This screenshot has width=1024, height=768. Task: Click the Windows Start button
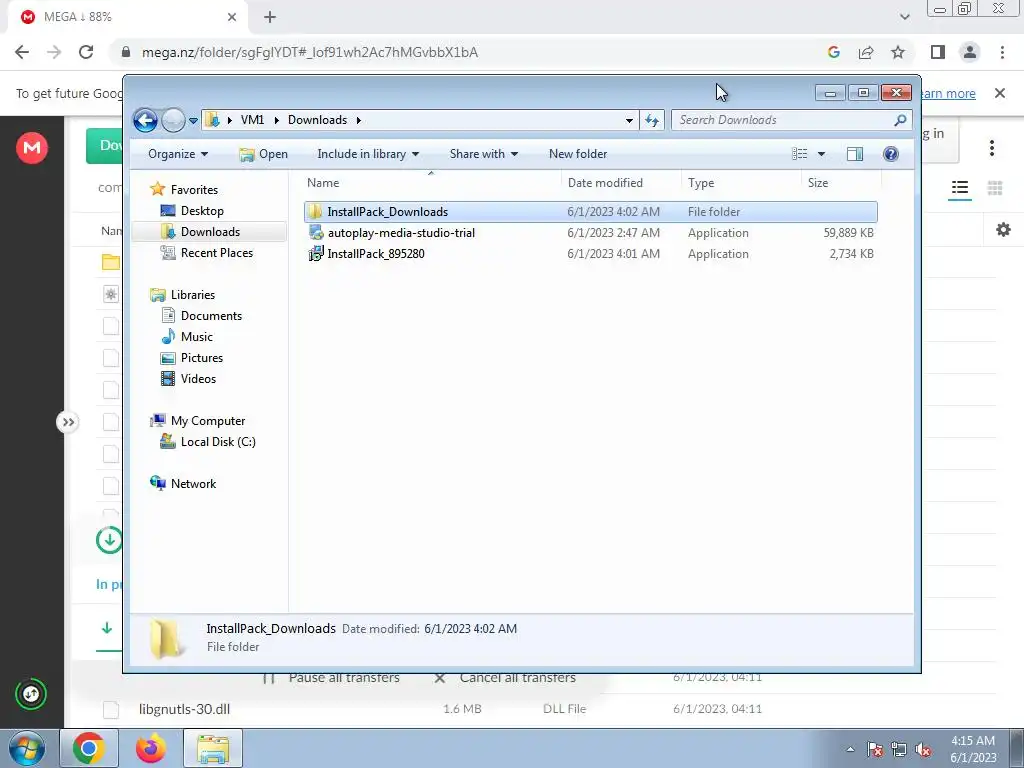(27, 748)
